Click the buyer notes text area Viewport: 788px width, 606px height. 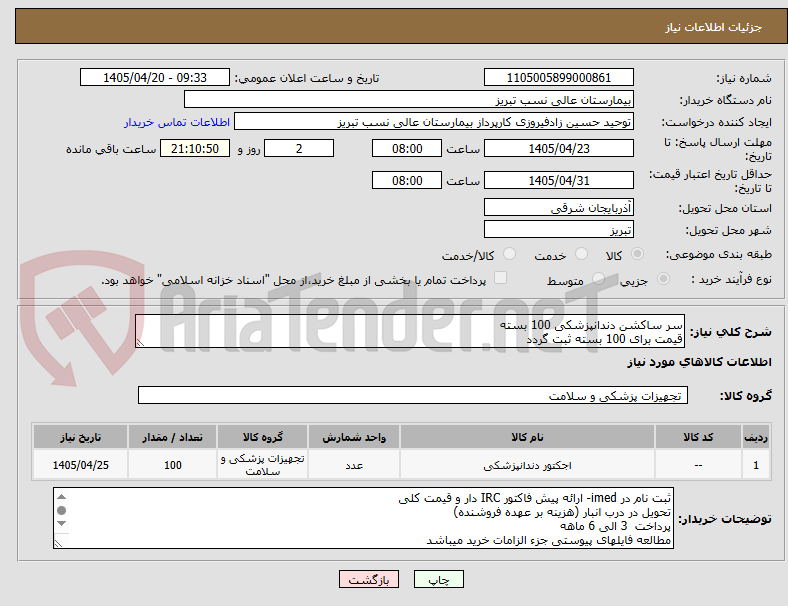[363, 518]
